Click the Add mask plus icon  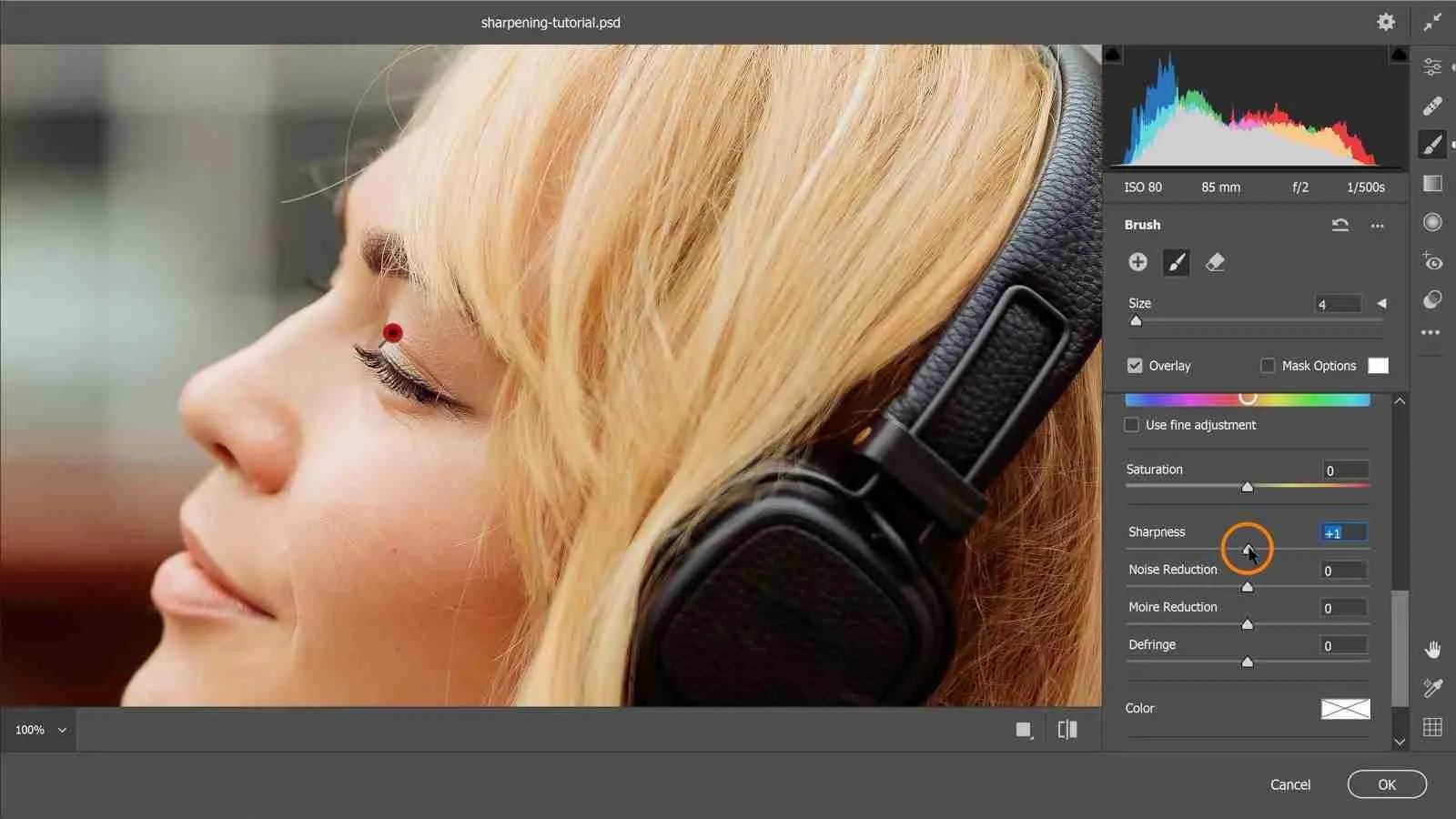pyautogui.click(x=1138, y=262)
